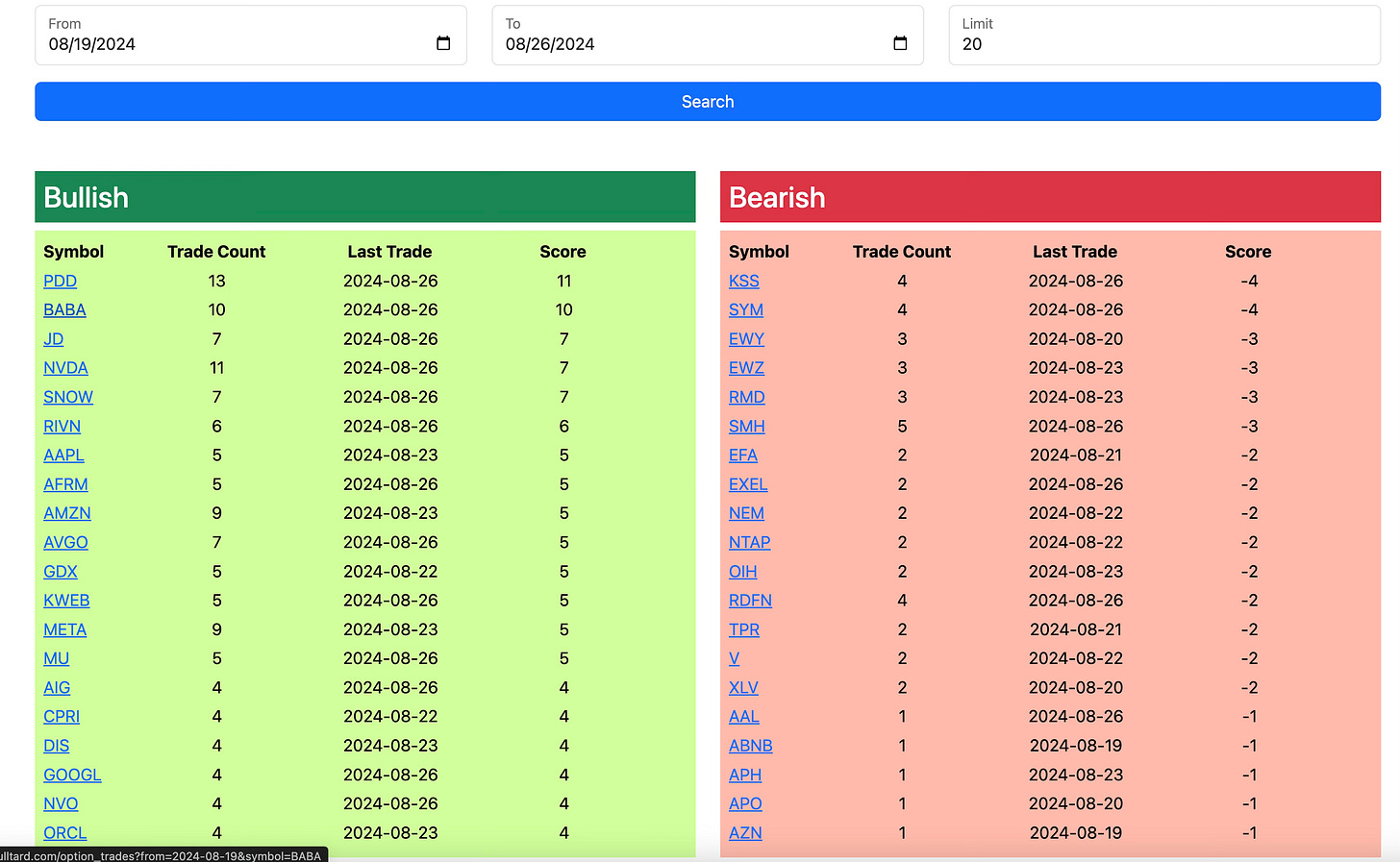
Task: Click the blue Search button
Action: coord(708,102)
